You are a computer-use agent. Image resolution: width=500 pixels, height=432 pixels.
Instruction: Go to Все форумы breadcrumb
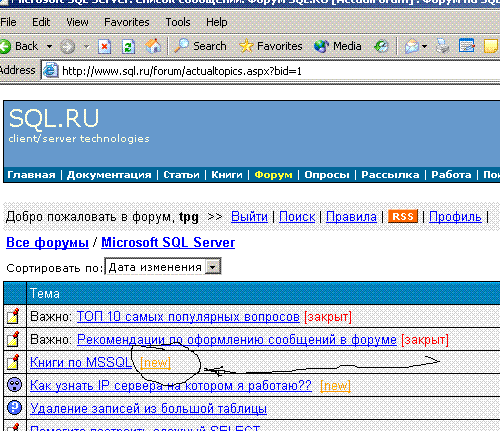tap(47, 242)
